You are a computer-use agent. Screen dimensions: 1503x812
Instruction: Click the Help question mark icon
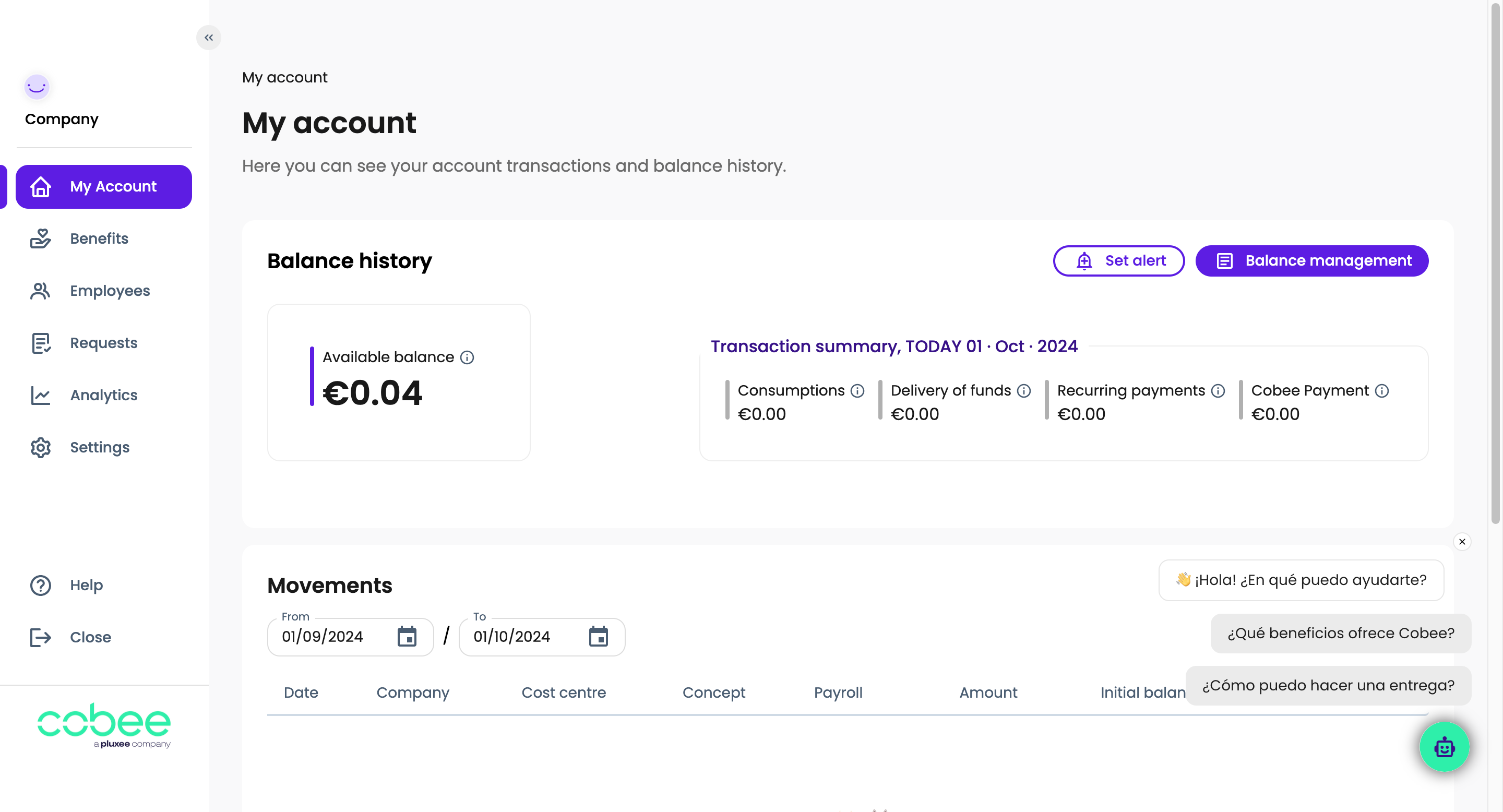pos(41,585)
